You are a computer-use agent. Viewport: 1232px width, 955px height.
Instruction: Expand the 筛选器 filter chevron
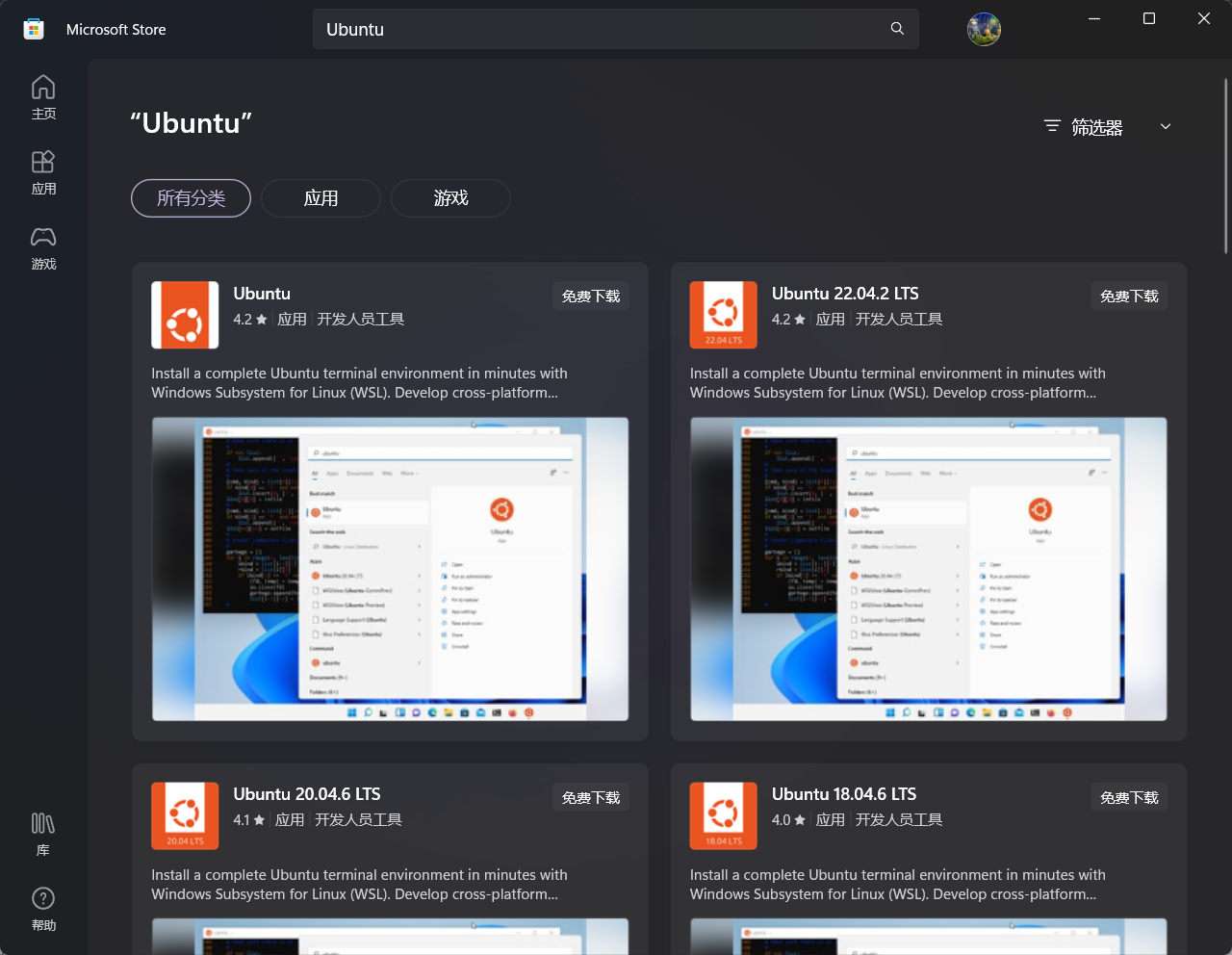coord(1166,127)
